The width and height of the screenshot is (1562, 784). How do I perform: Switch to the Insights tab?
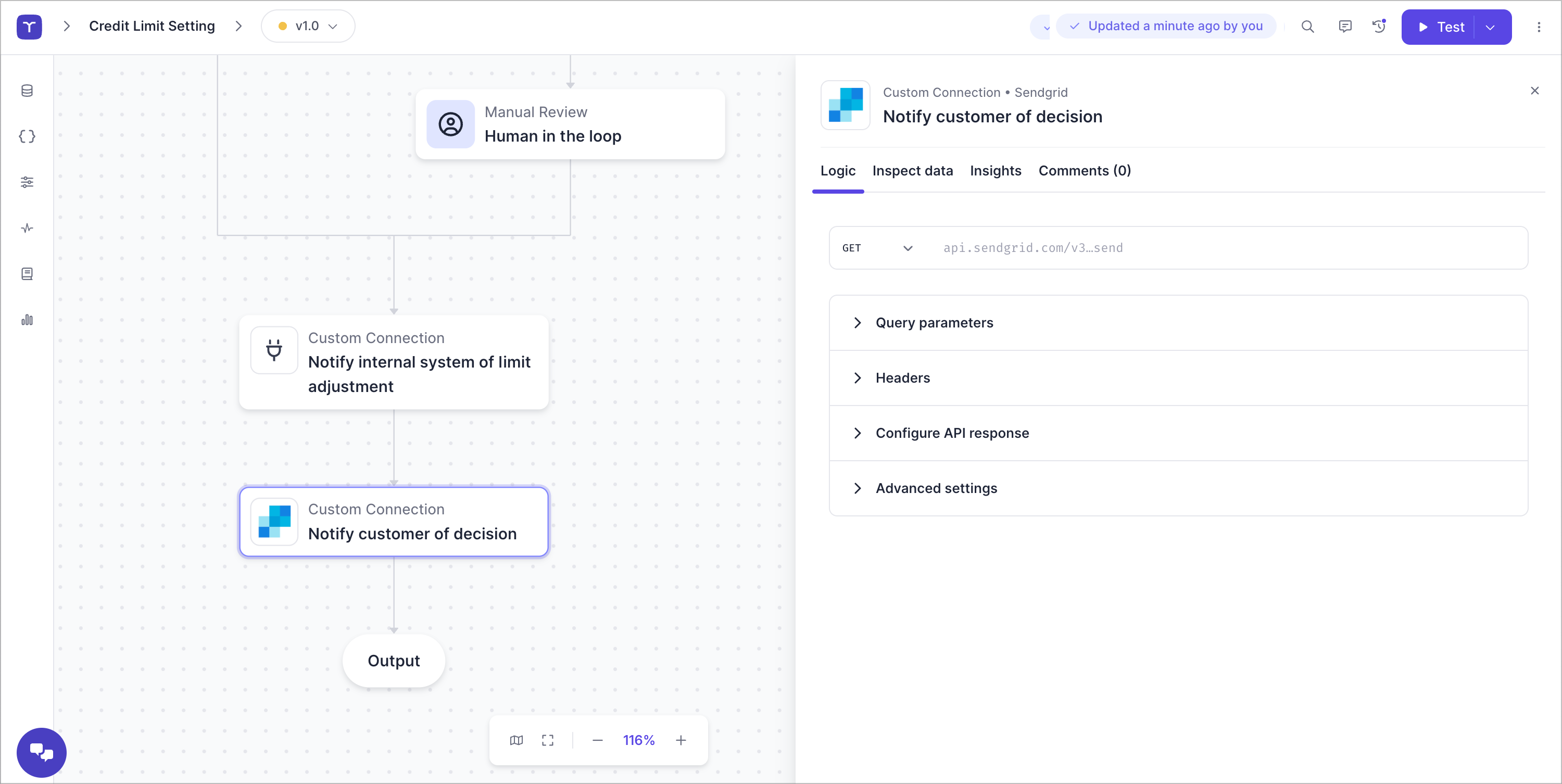click(995, 171)
